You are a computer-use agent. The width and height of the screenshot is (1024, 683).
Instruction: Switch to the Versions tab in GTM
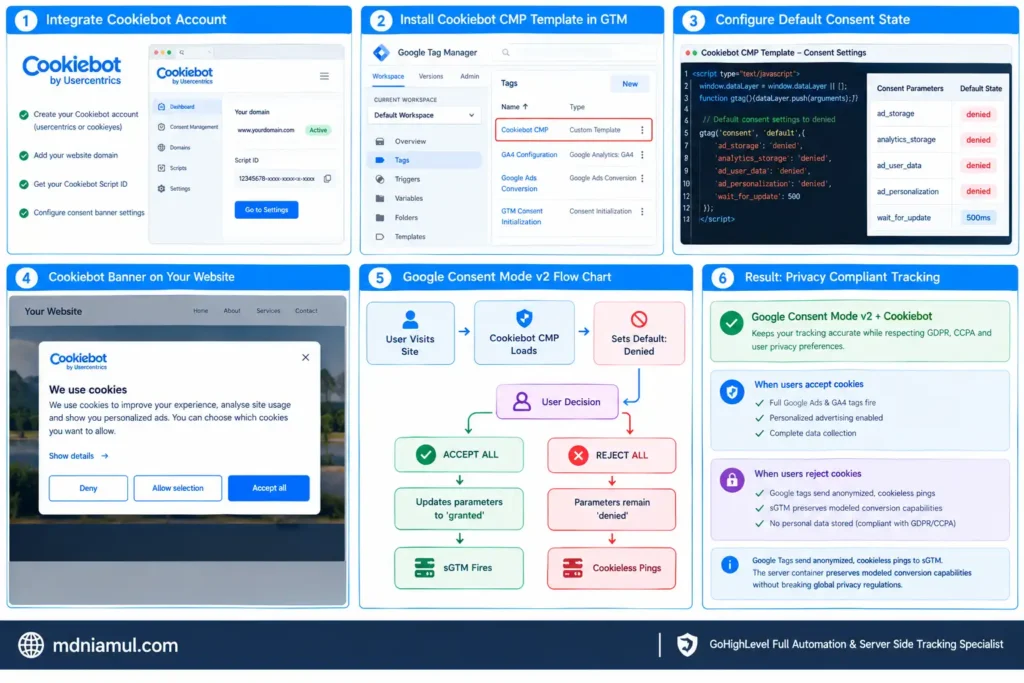click(x=430, y=76)
